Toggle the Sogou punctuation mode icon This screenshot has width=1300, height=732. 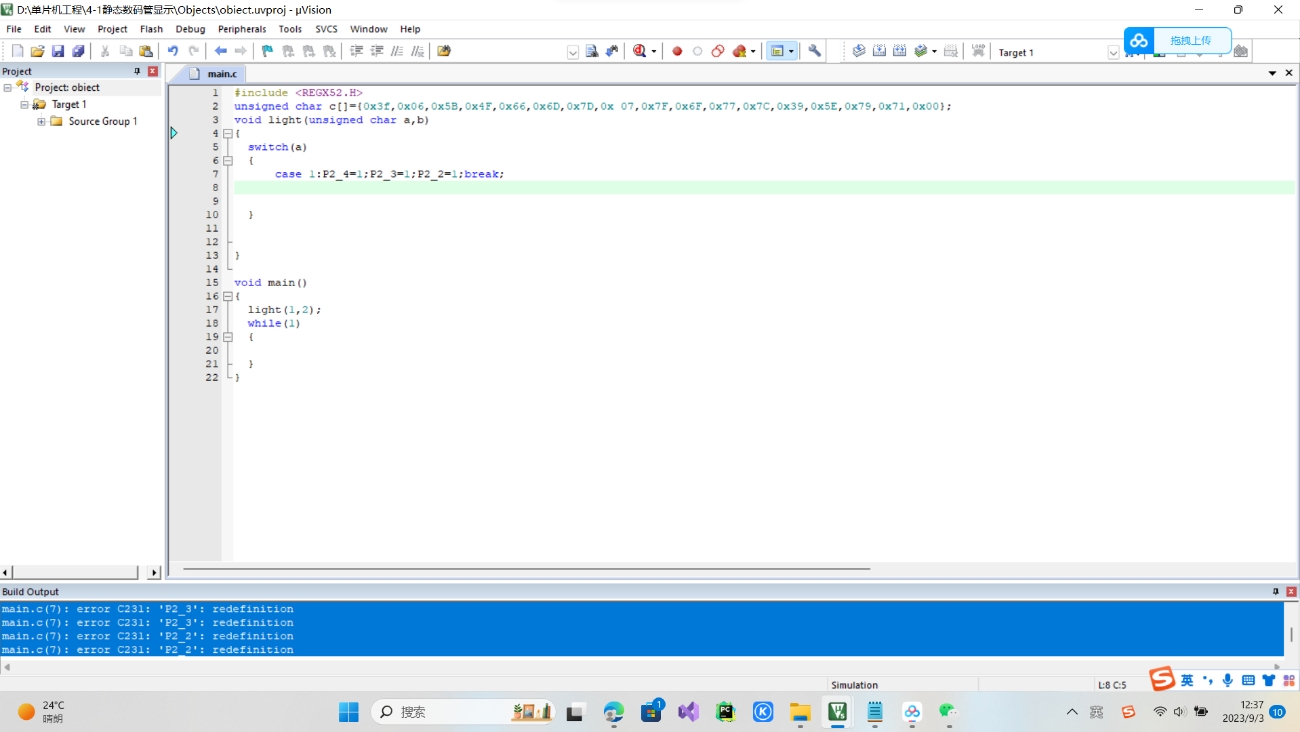[1208, 680]
